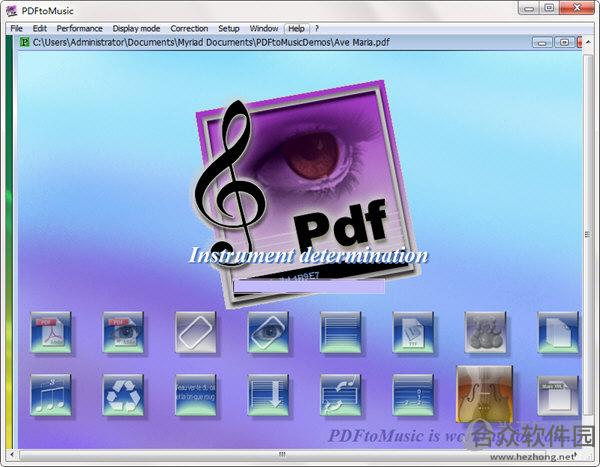Click the TTF font file icon

(x=413, y=332)
